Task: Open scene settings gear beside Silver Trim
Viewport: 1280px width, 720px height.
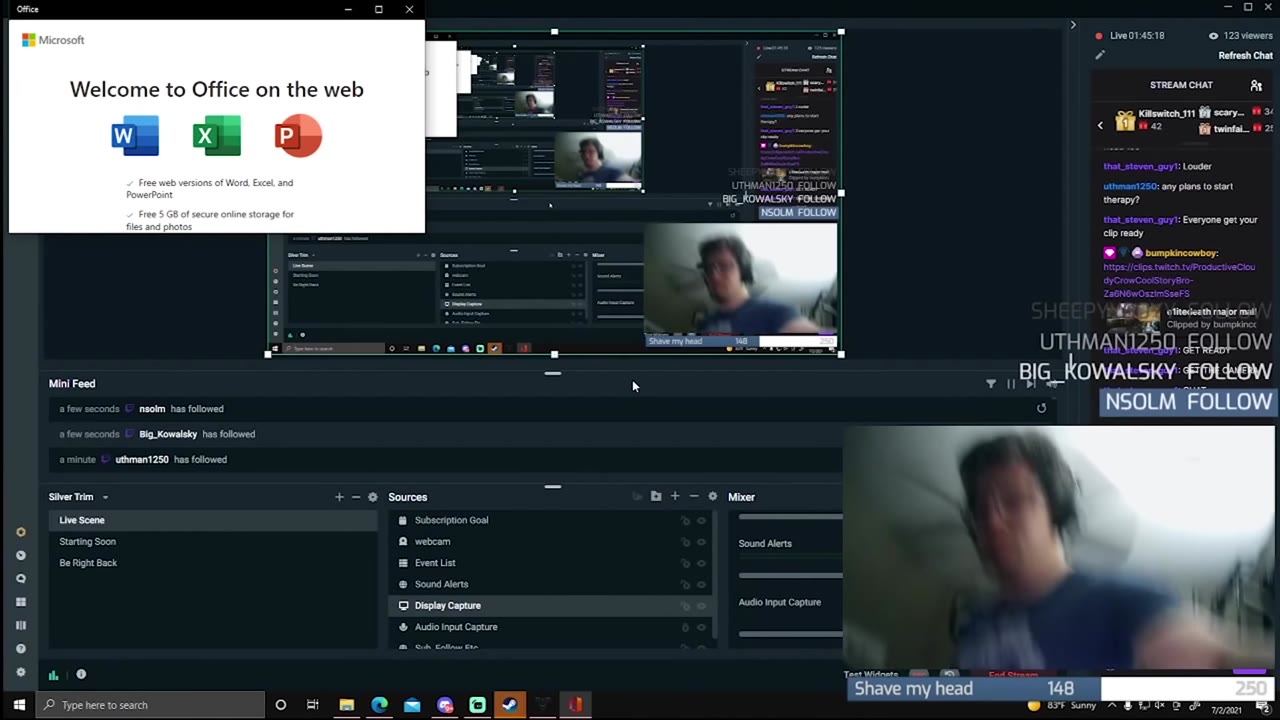Action: tap(373, 497)
